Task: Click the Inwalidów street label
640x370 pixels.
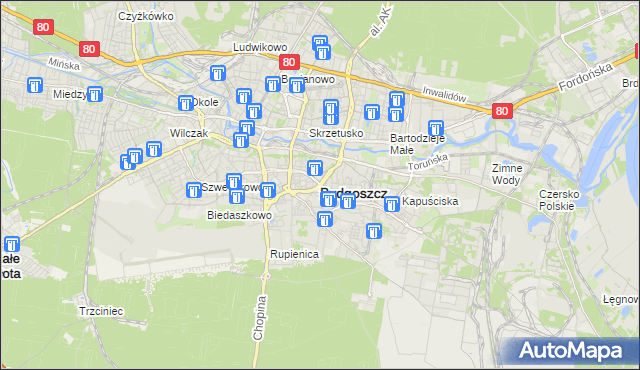Action: tap(444, 94)
